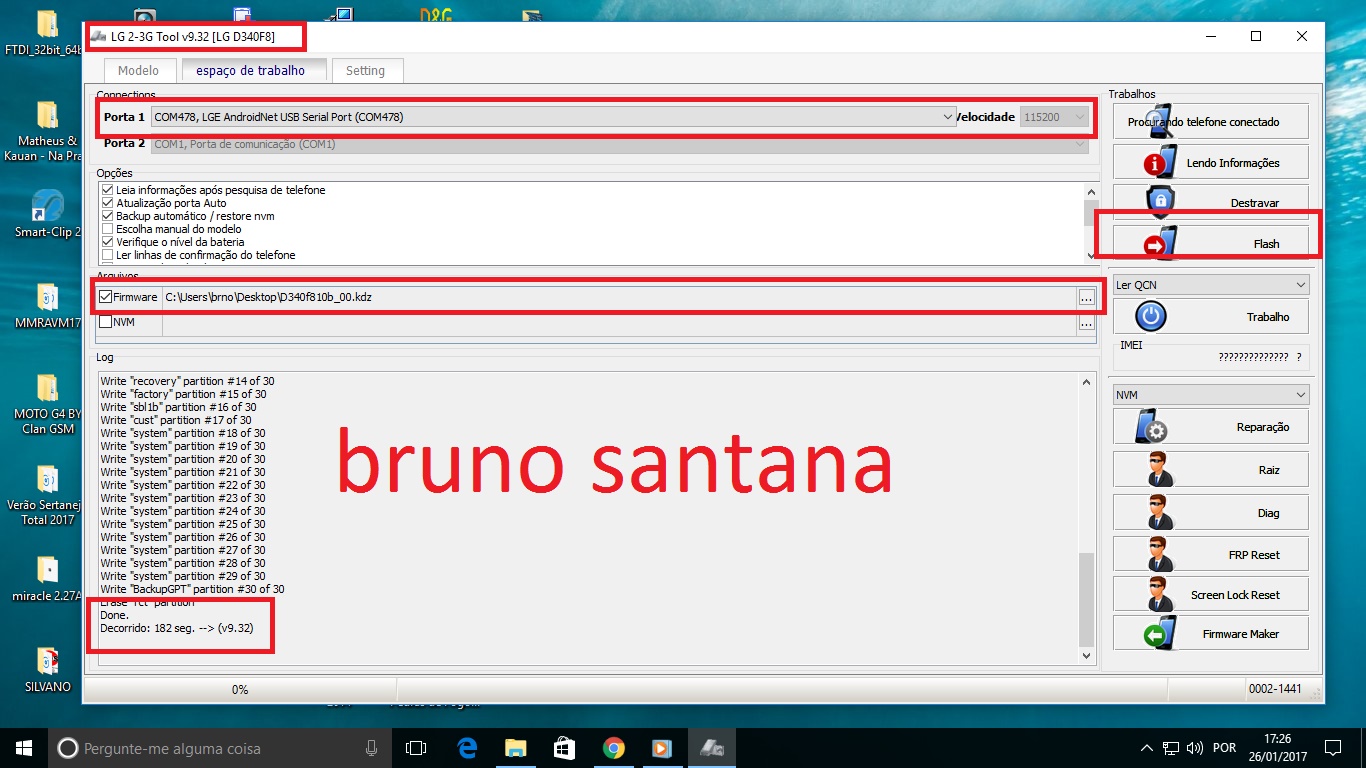
Task: Open the MMRAVM17 desktop archive
Action: pos(47,306)
